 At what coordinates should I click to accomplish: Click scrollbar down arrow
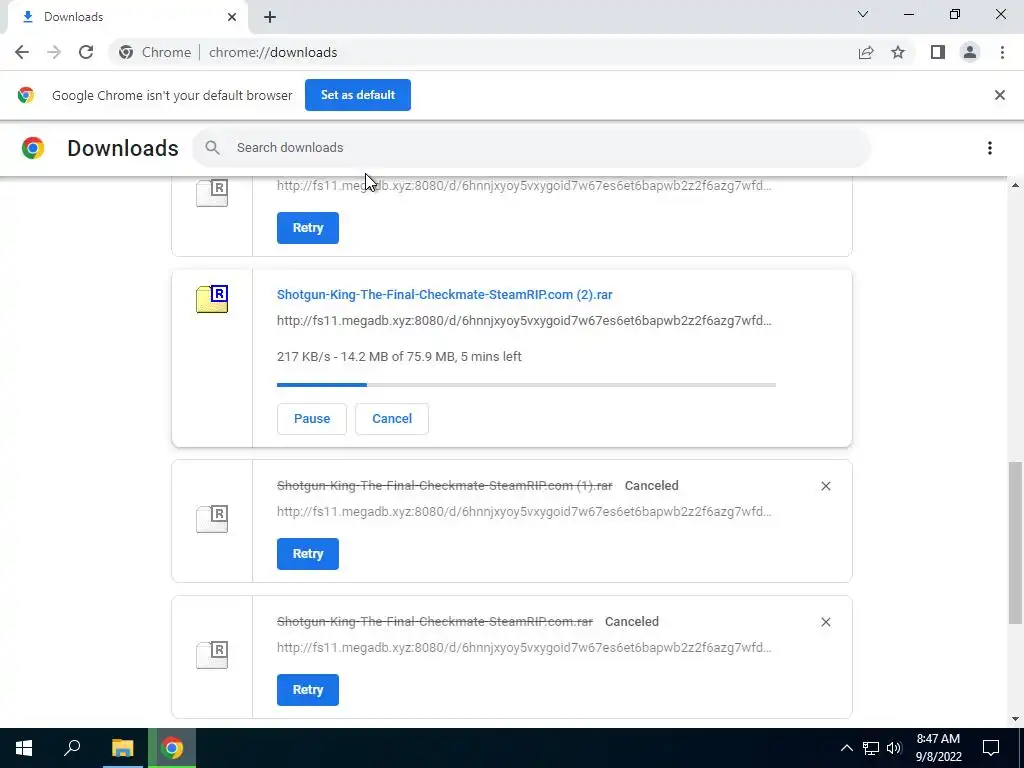pos(1015,720)
